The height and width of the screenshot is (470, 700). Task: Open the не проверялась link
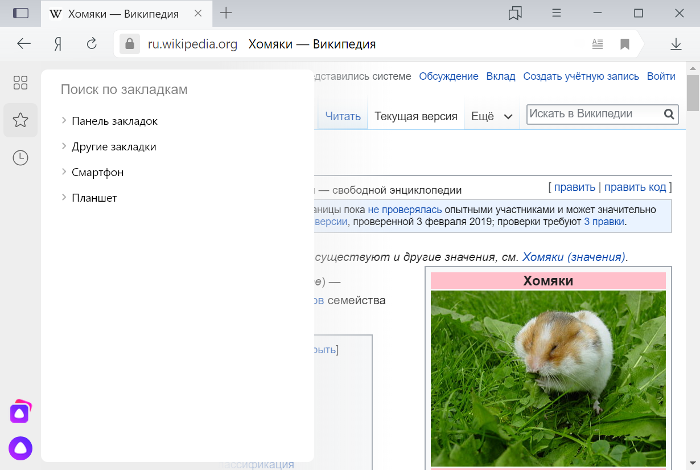[x=405, y=209]
